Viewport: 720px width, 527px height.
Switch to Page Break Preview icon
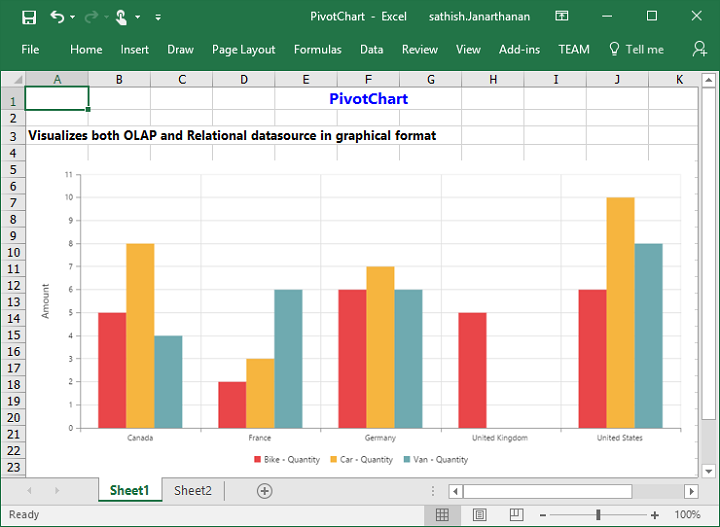[517, 515]
